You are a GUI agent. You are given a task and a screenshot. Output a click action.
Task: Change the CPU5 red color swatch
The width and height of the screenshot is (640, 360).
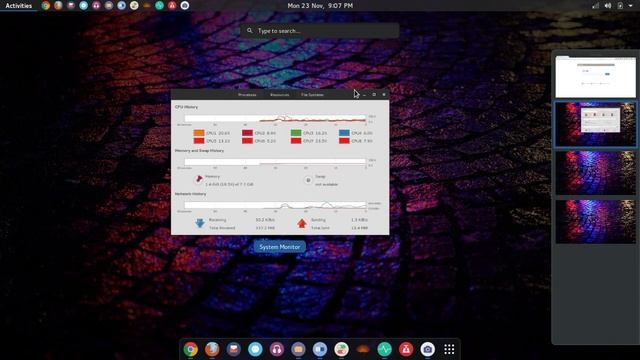199,141
